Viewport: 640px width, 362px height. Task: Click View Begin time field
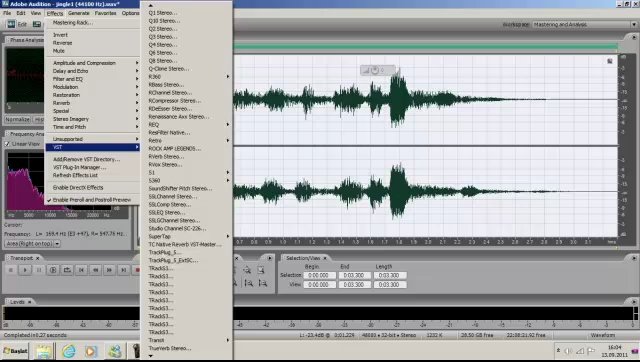320,284
